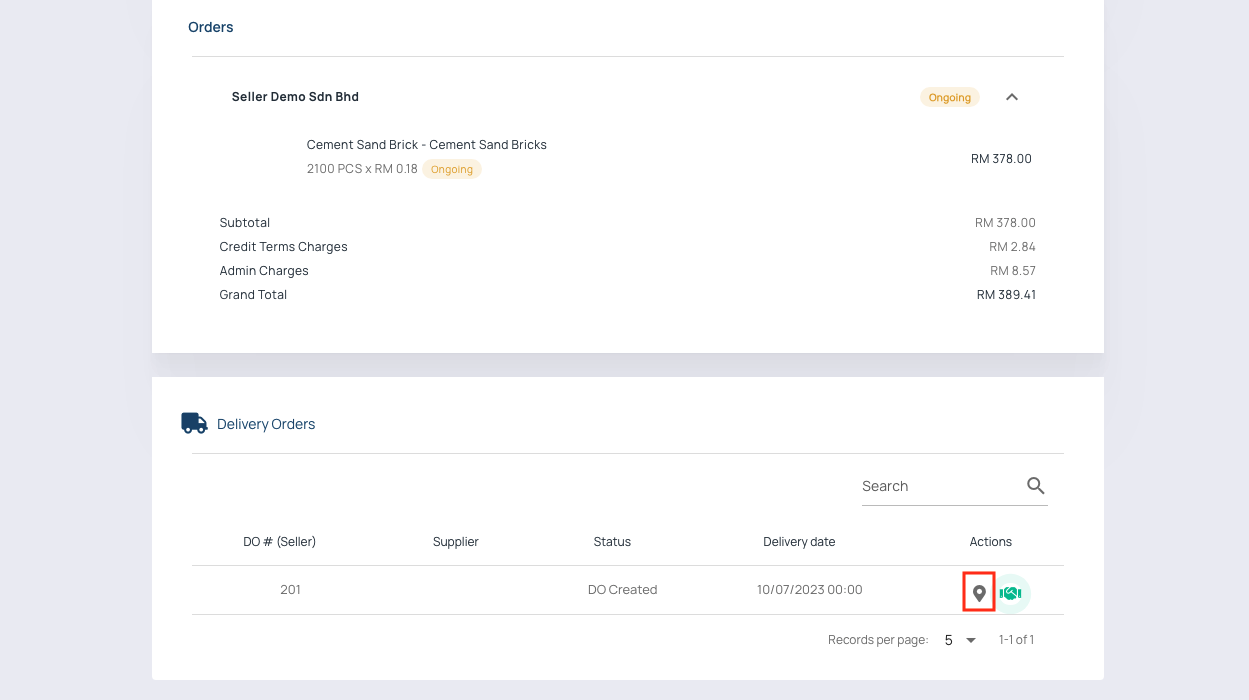This screenshot has height=700, width=1249.
Task: Click the 1-1 of 1 pagination text
Action: coord(1016,640)
